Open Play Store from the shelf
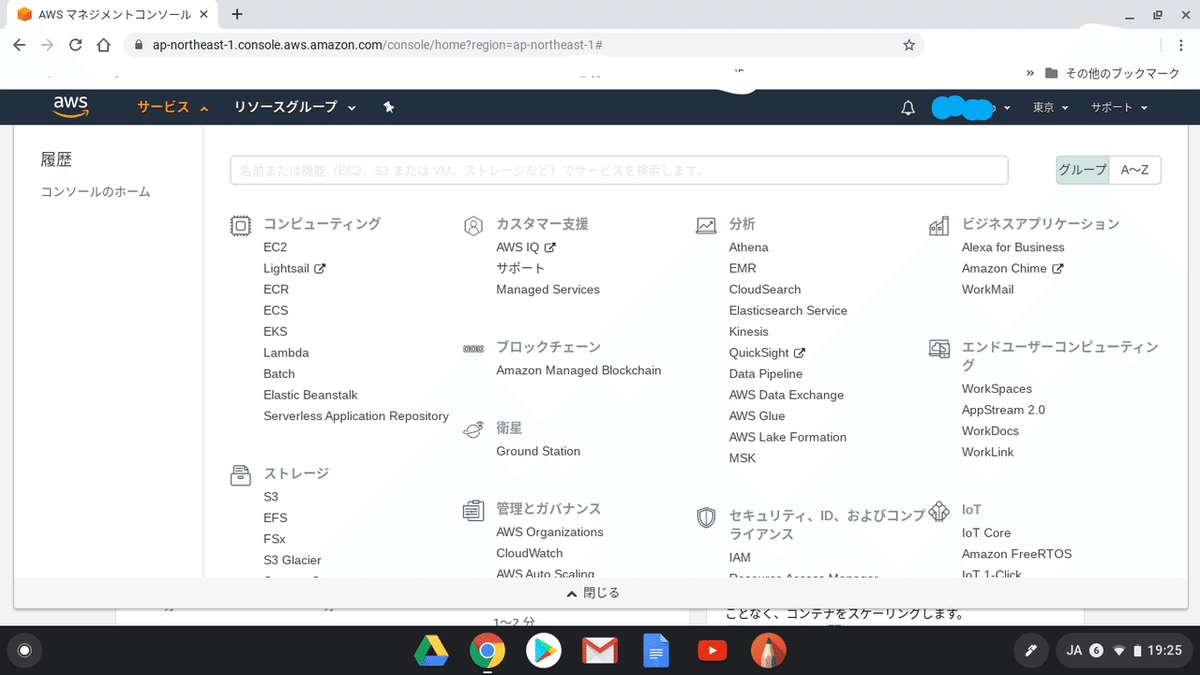1200x675 pixels. [543, 651]
